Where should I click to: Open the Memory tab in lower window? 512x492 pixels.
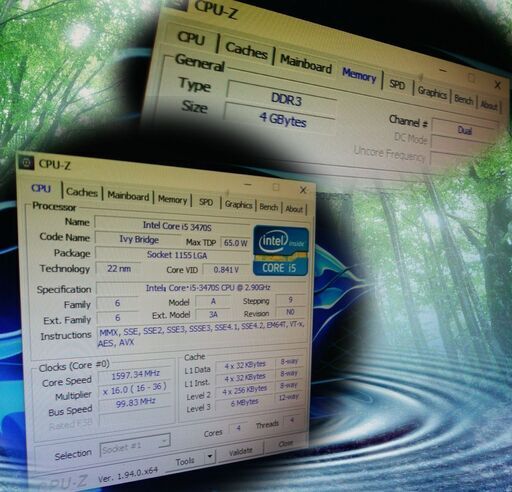(x=172, y=200)
